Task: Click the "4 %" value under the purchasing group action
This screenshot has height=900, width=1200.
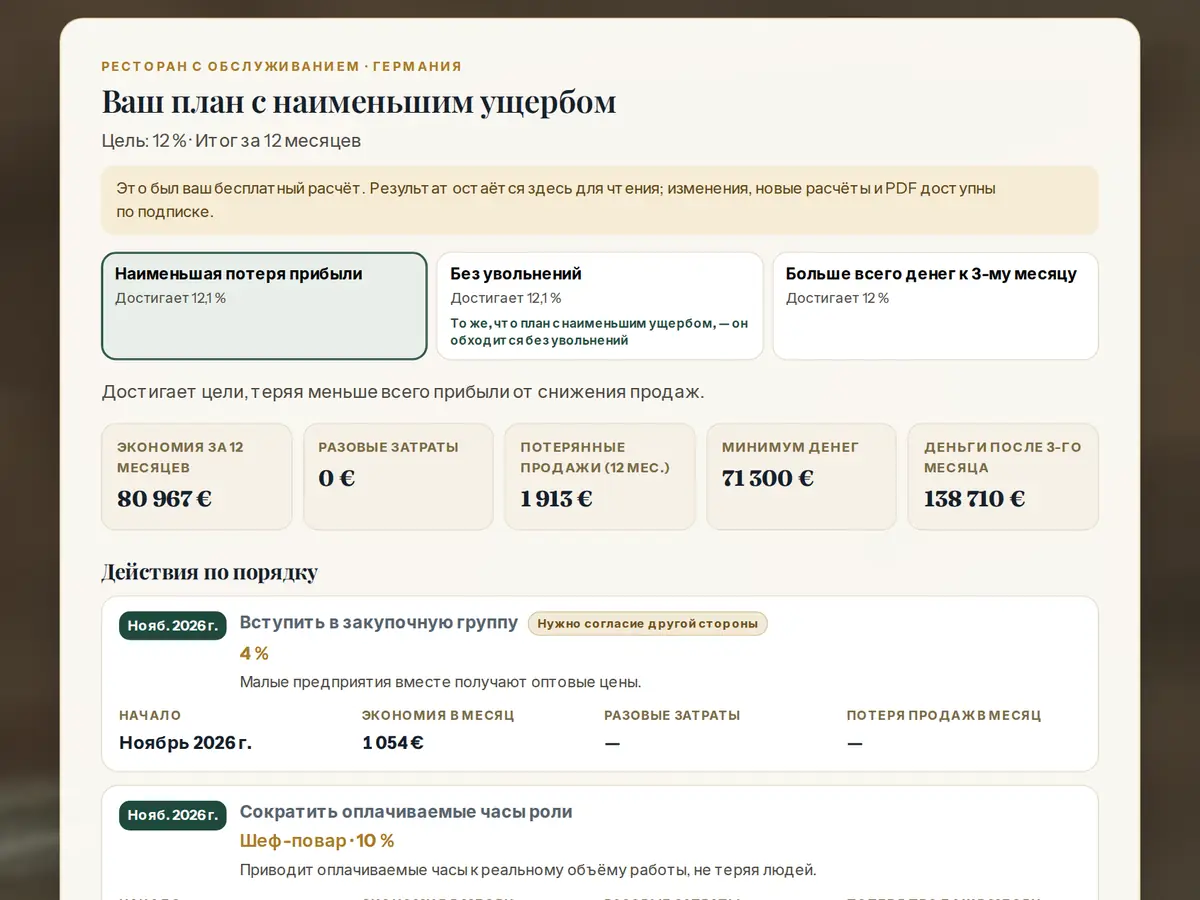Action: (x=254, y=654)
